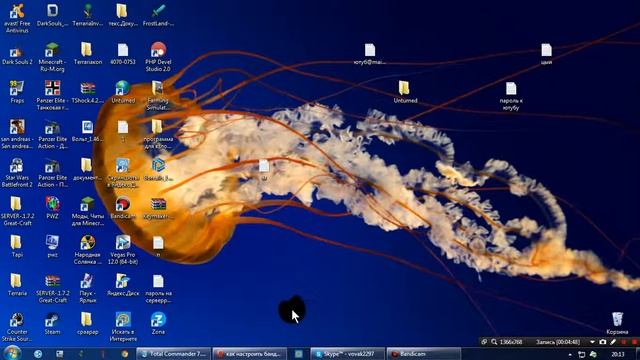Select Panzer Elite - Танковая shortcut
This screenshot has width=640, height=360.
coord(52,96)
